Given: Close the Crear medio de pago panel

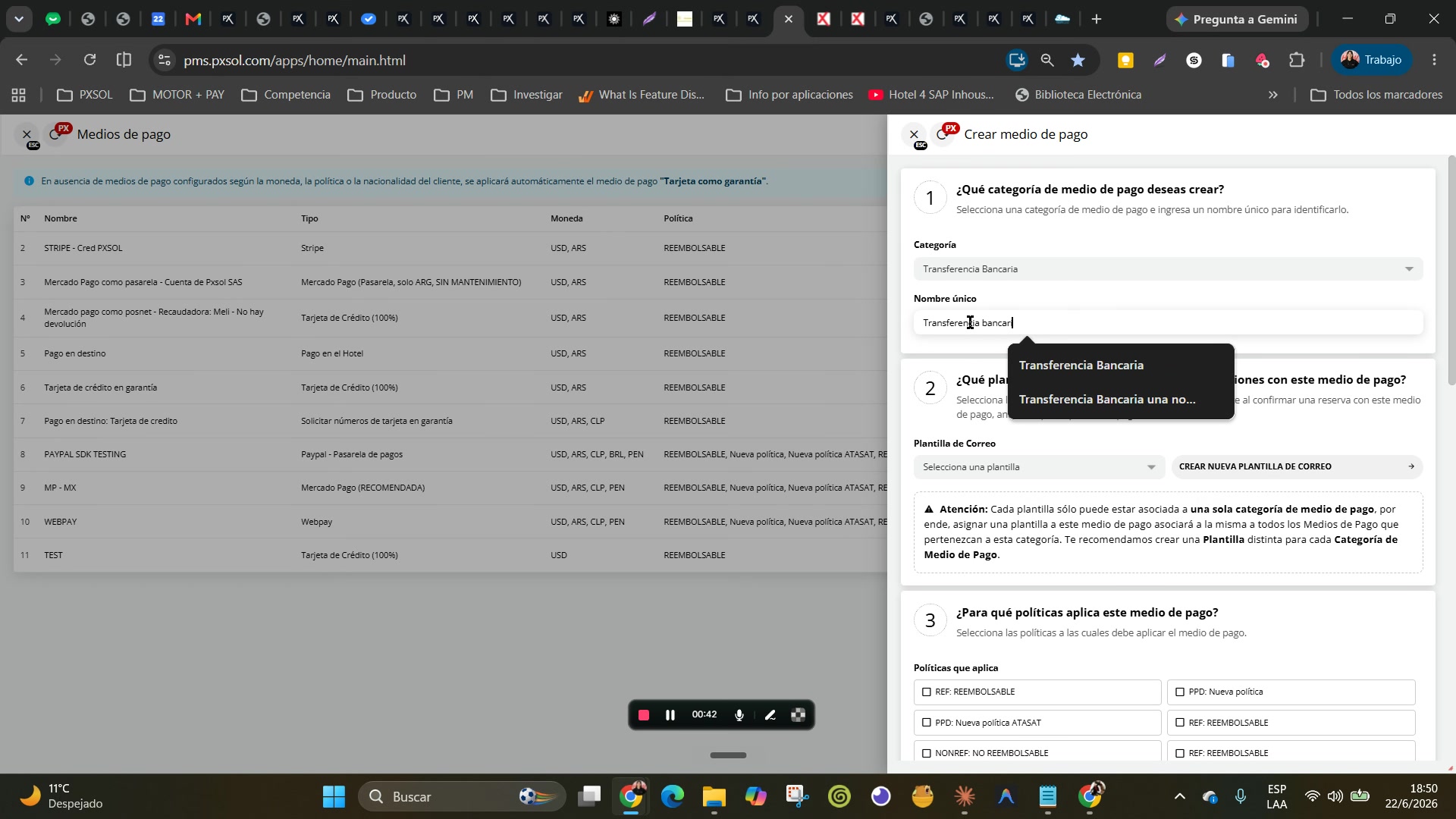Looking at the screenshot, I should point(914,134).
